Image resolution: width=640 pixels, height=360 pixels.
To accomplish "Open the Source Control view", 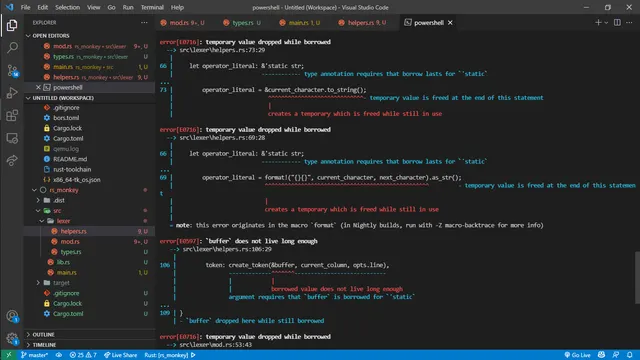I will [12, 71].
